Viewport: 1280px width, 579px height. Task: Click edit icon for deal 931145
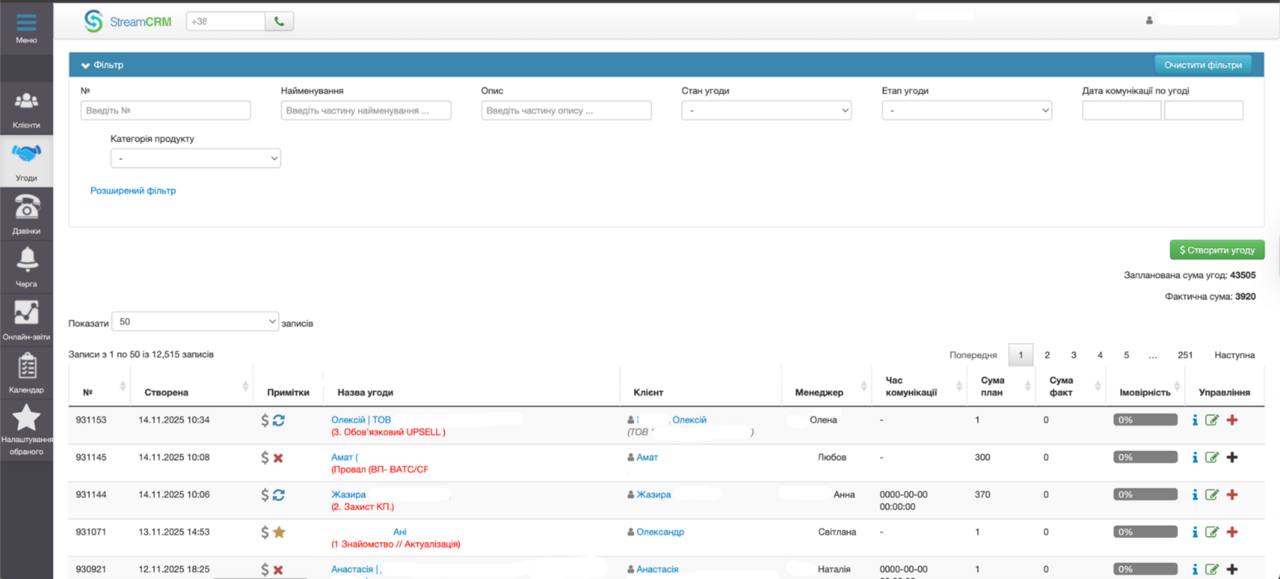pyautogui.click(x=1212, y=457)
